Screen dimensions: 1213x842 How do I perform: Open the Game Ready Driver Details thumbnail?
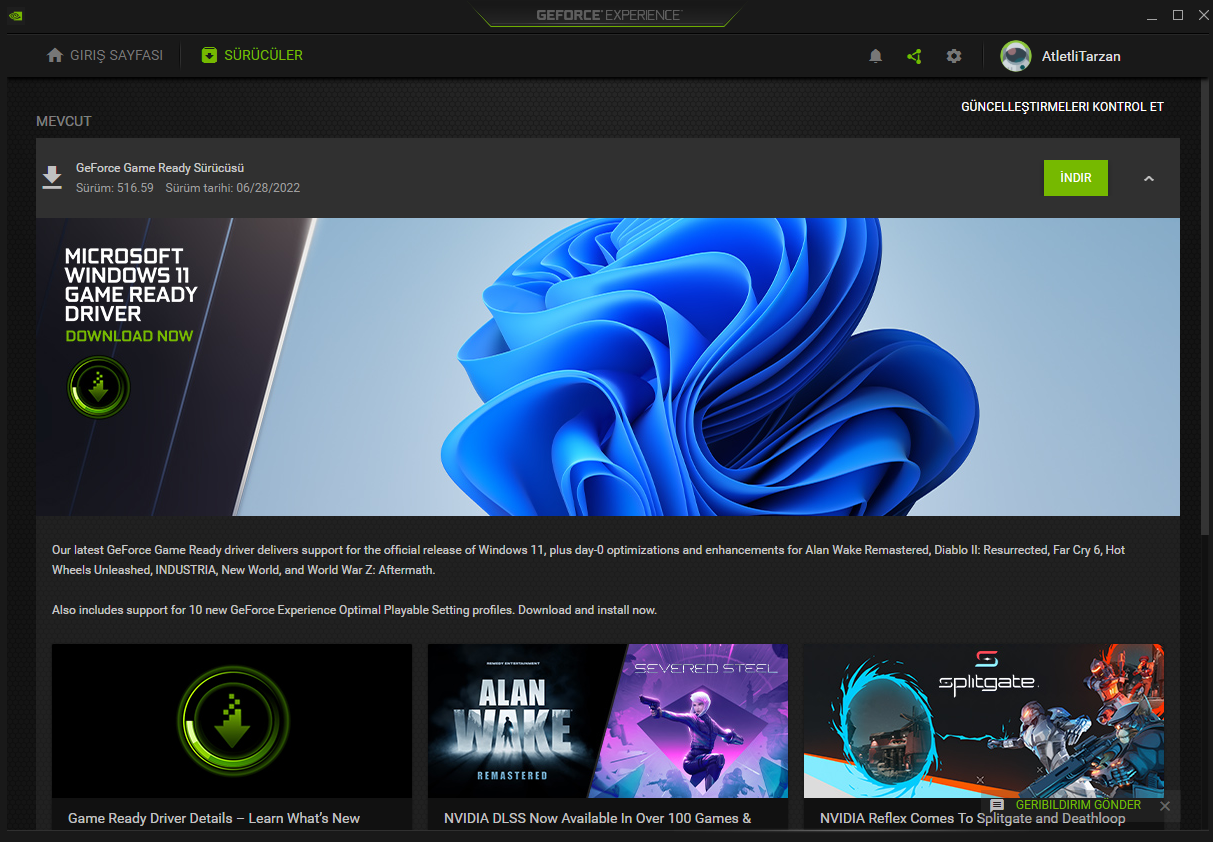232,720
